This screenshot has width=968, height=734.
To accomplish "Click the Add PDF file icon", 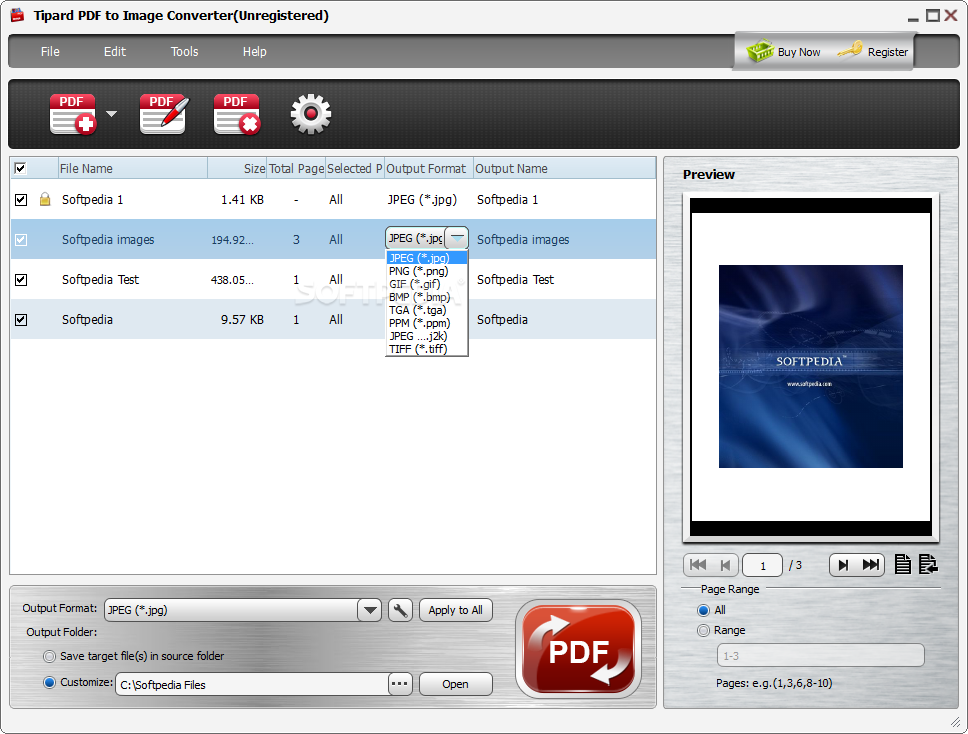I will (73, 114).
